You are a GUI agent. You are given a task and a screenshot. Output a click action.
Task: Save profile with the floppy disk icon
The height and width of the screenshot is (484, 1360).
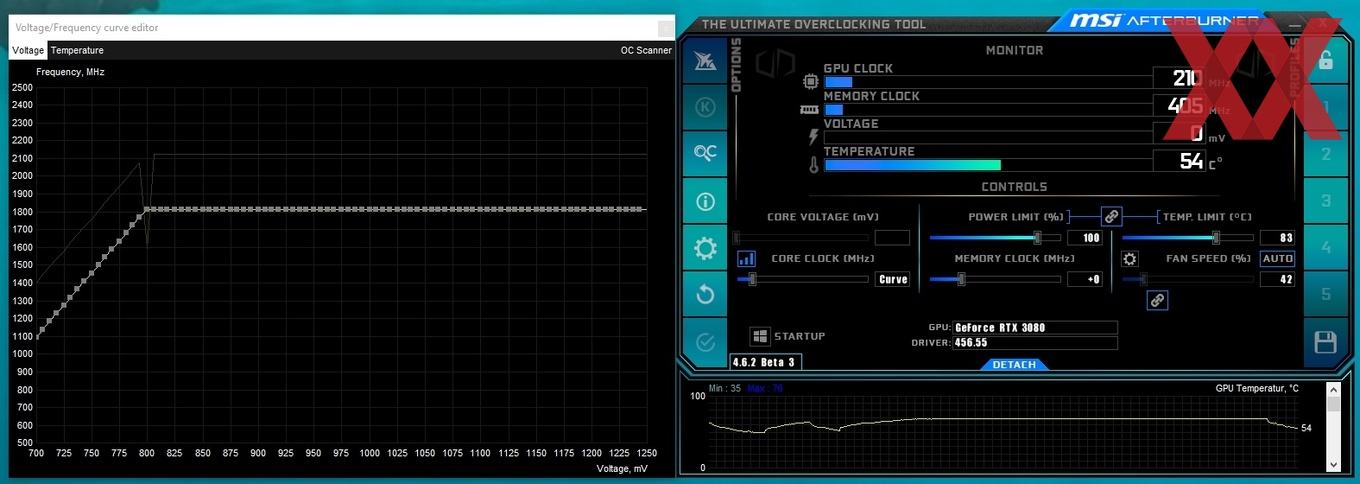1326,343
